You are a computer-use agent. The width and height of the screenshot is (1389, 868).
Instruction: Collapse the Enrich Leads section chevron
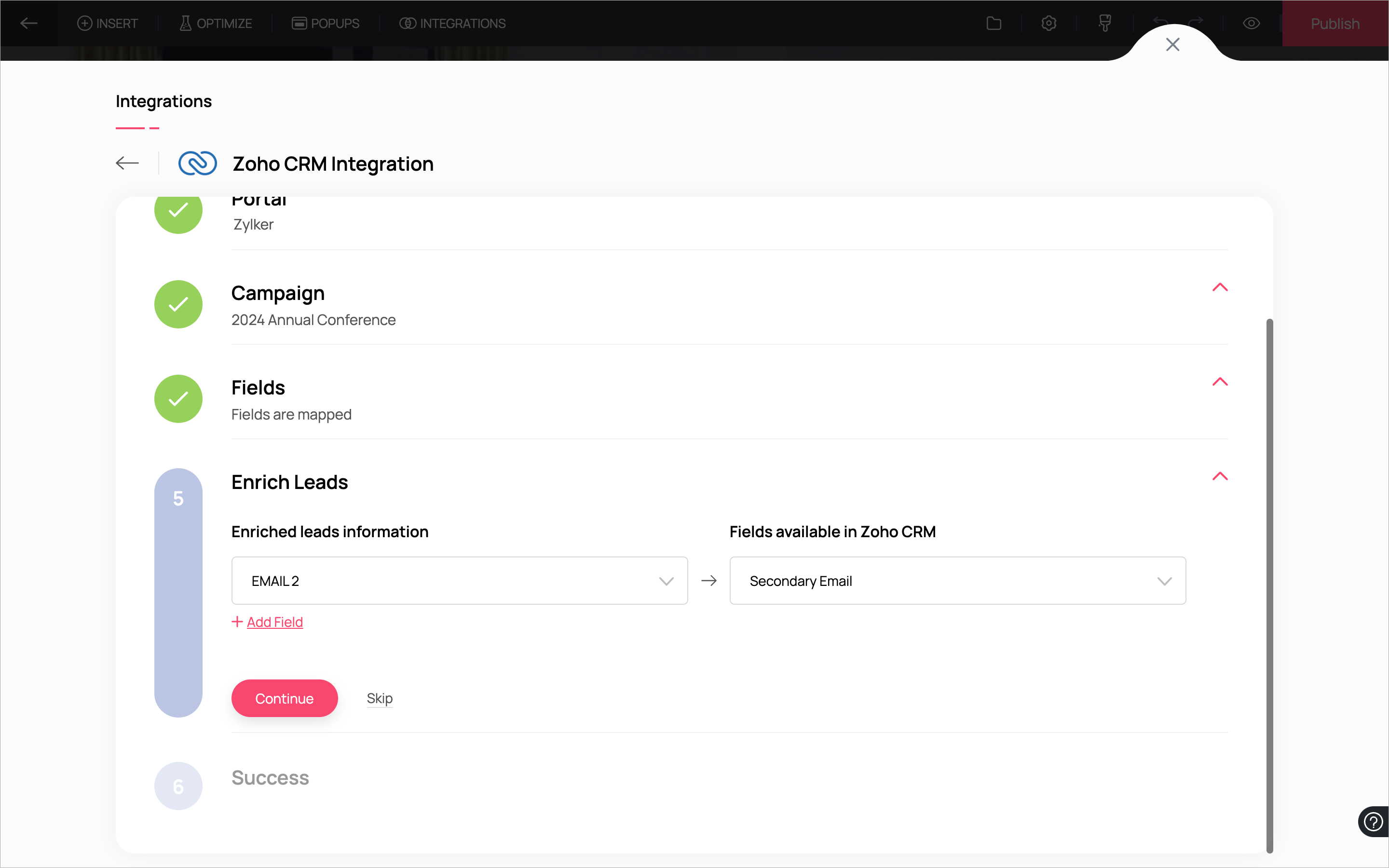[x=1220, y=476]
